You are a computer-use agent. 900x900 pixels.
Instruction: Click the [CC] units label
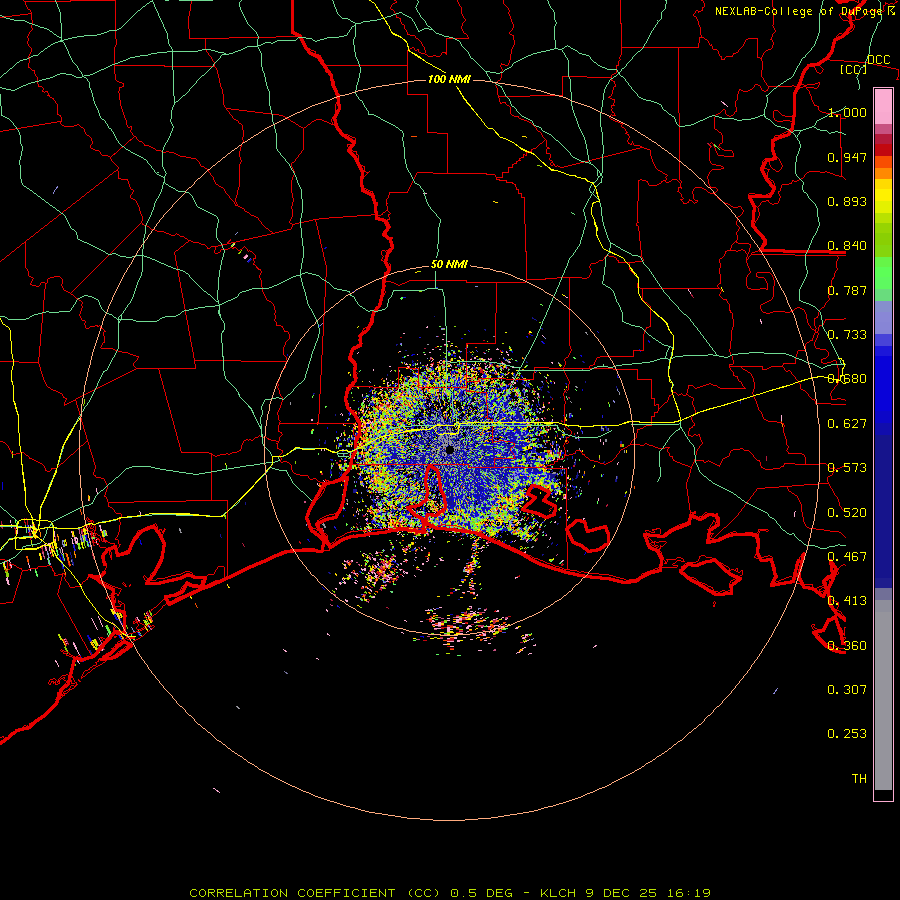pyautogui.click(x=854, y=69)
